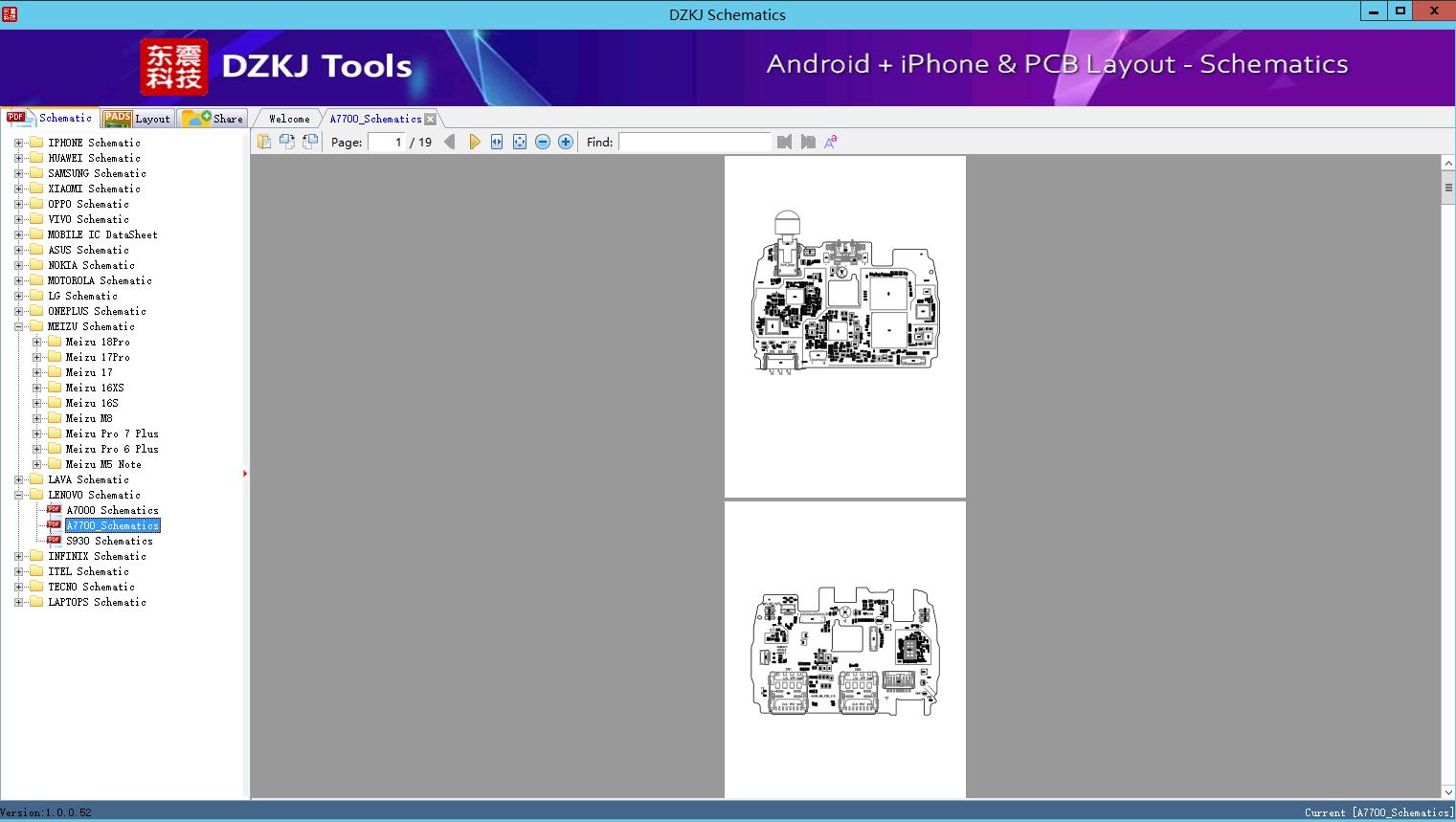Toggle the match-case Aa icon
This screenshot has width=1456, height=822.
[x=831, y=142]
